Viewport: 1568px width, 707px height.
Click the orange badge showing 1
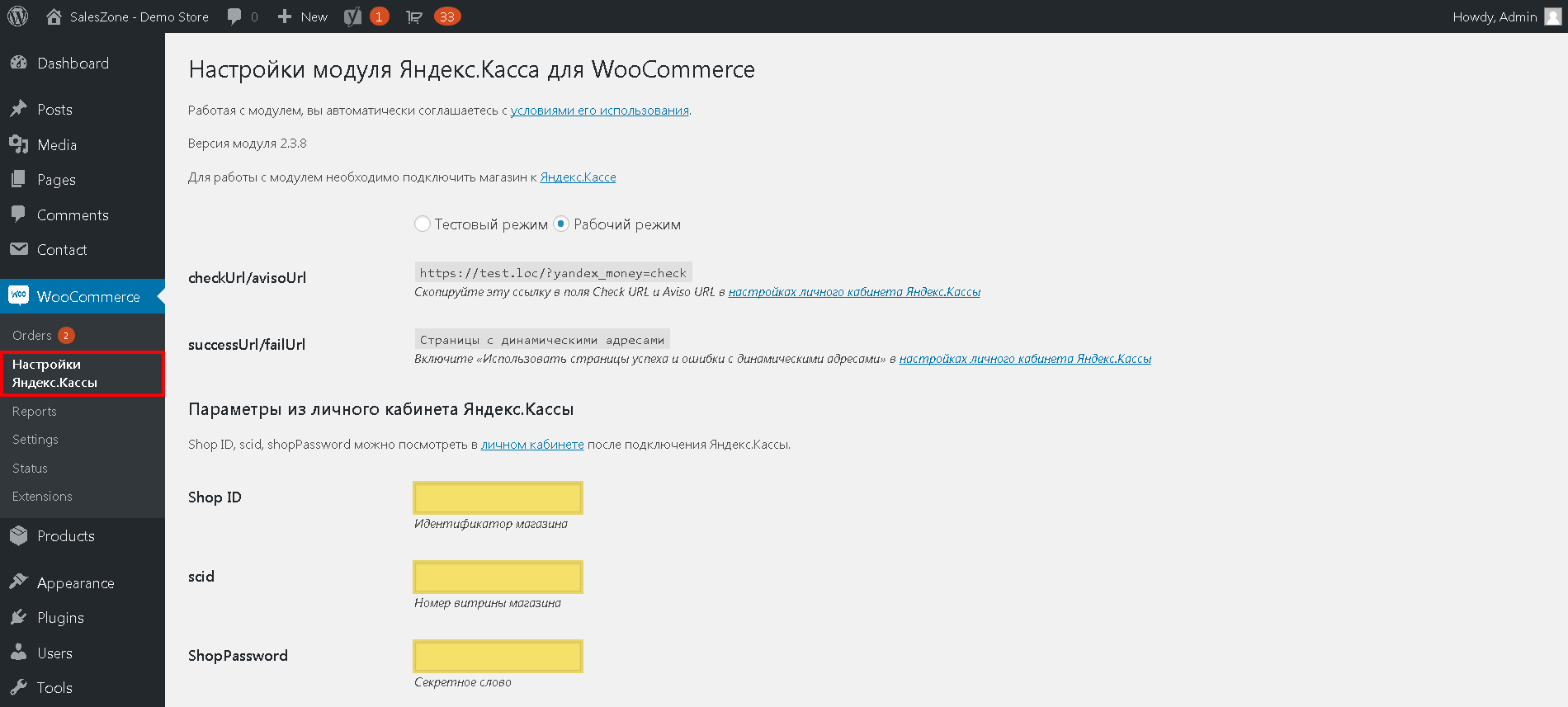pyautogui.click(x=380, y=16)
